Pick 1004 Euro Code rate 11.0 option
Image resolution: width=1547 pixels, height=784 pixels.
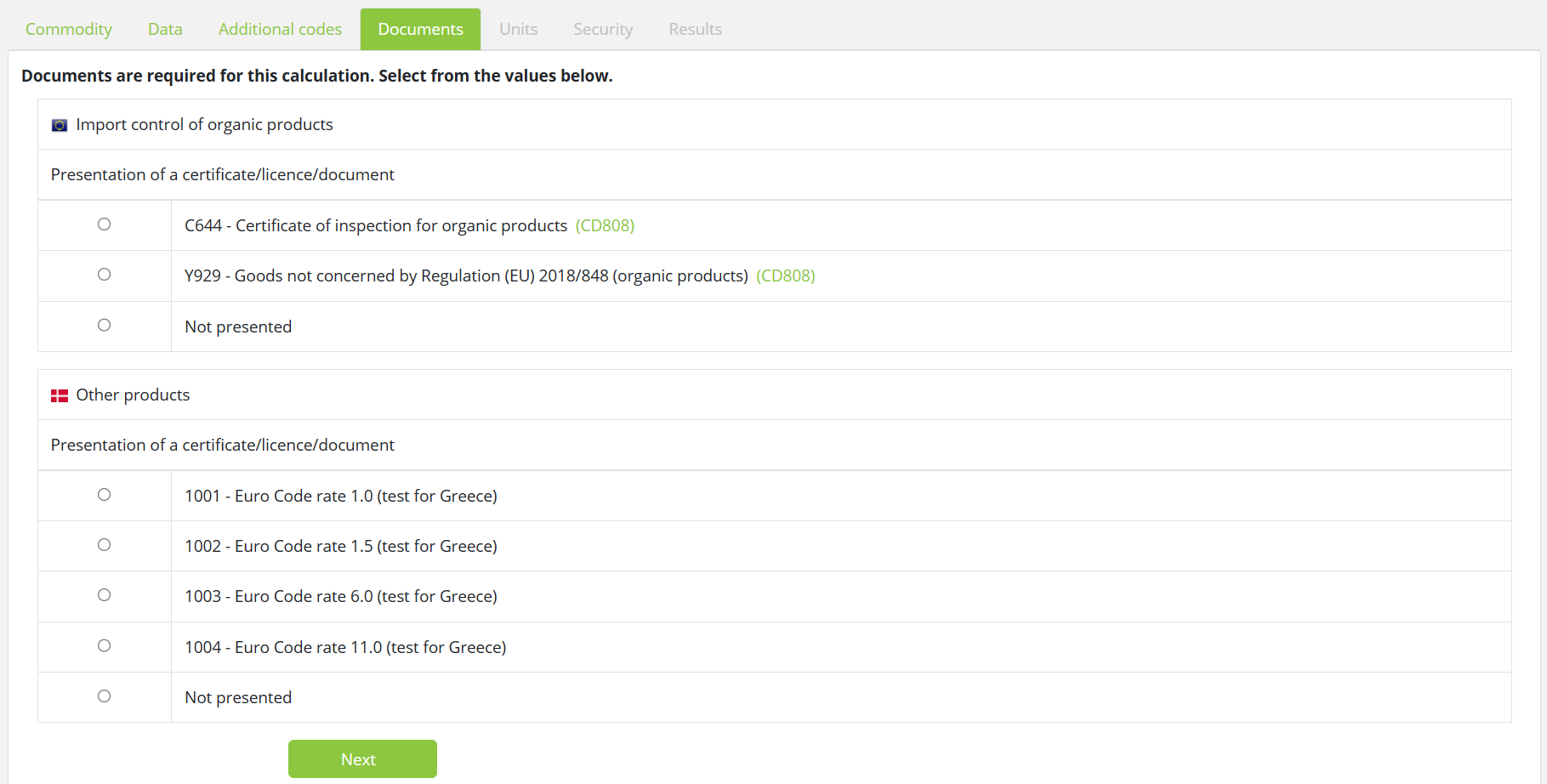pos(104,646)
